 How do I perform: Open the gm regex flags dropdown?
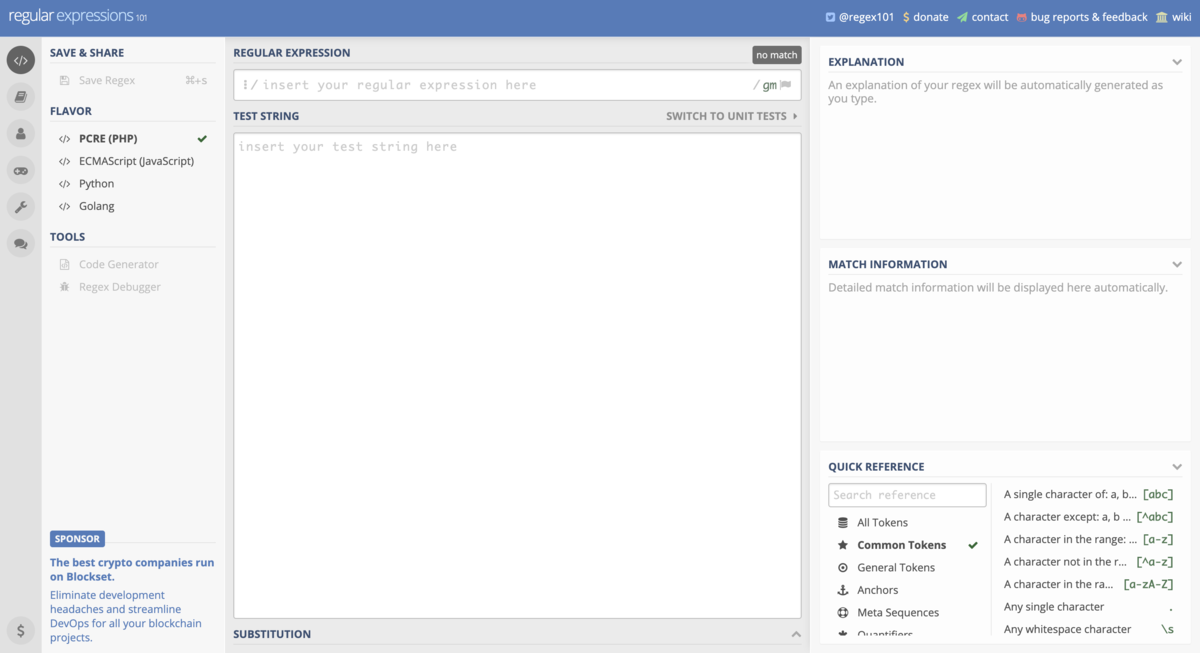click(770, 85)
